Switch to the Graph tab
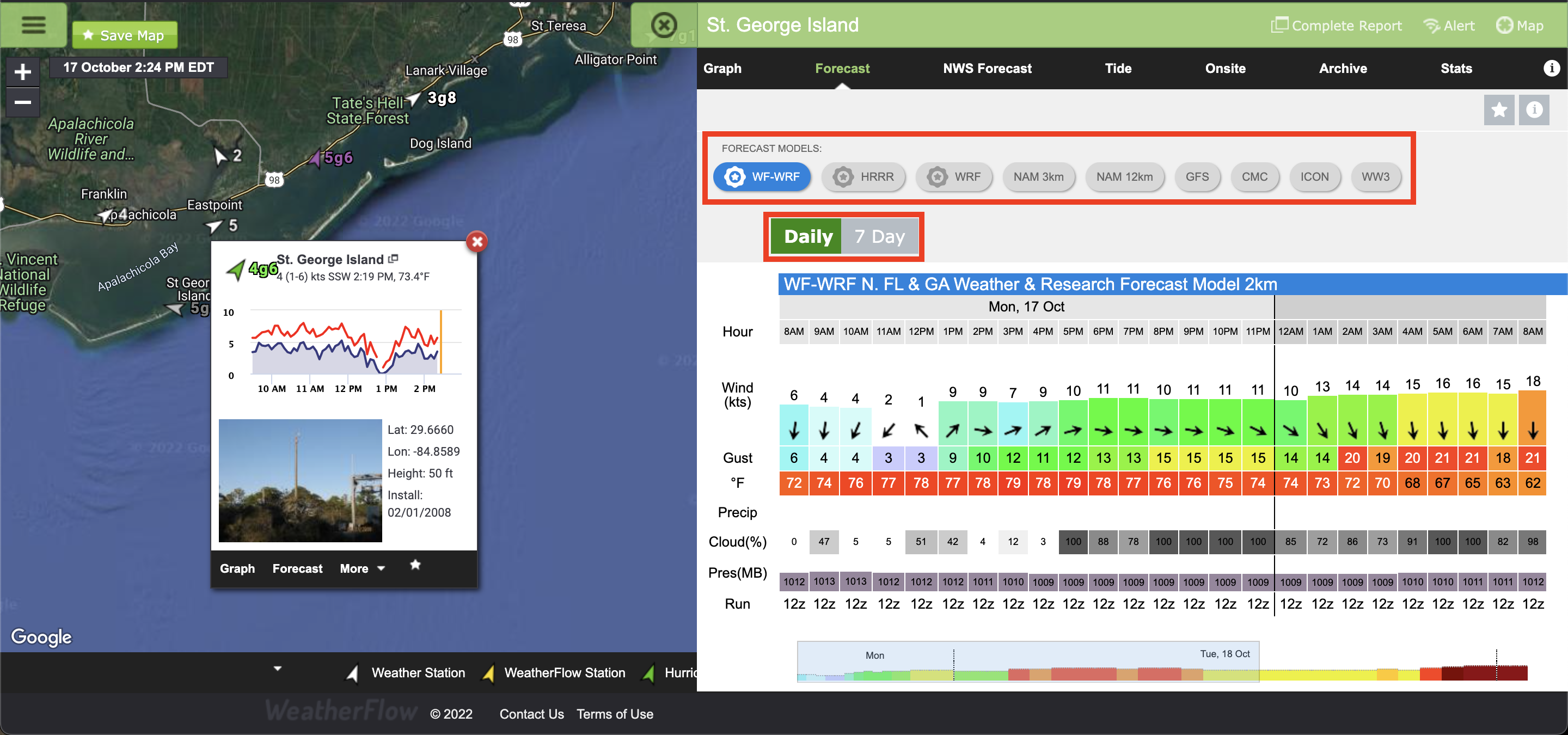The width and height of the screenshot is (1568, 735). pyautogui.click(x=722, y=68)
